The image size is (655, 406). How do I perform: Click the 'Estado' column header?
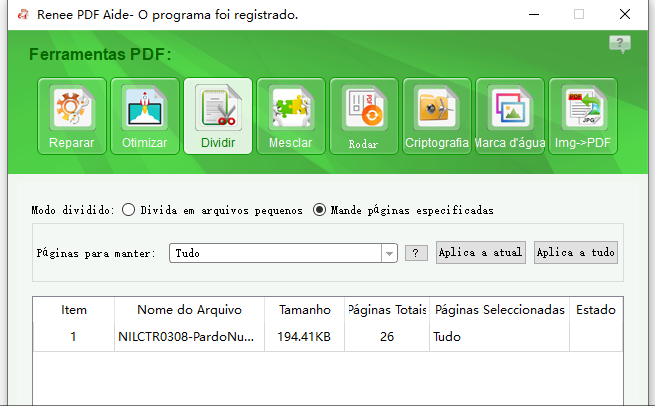click(x=596, y=310)
